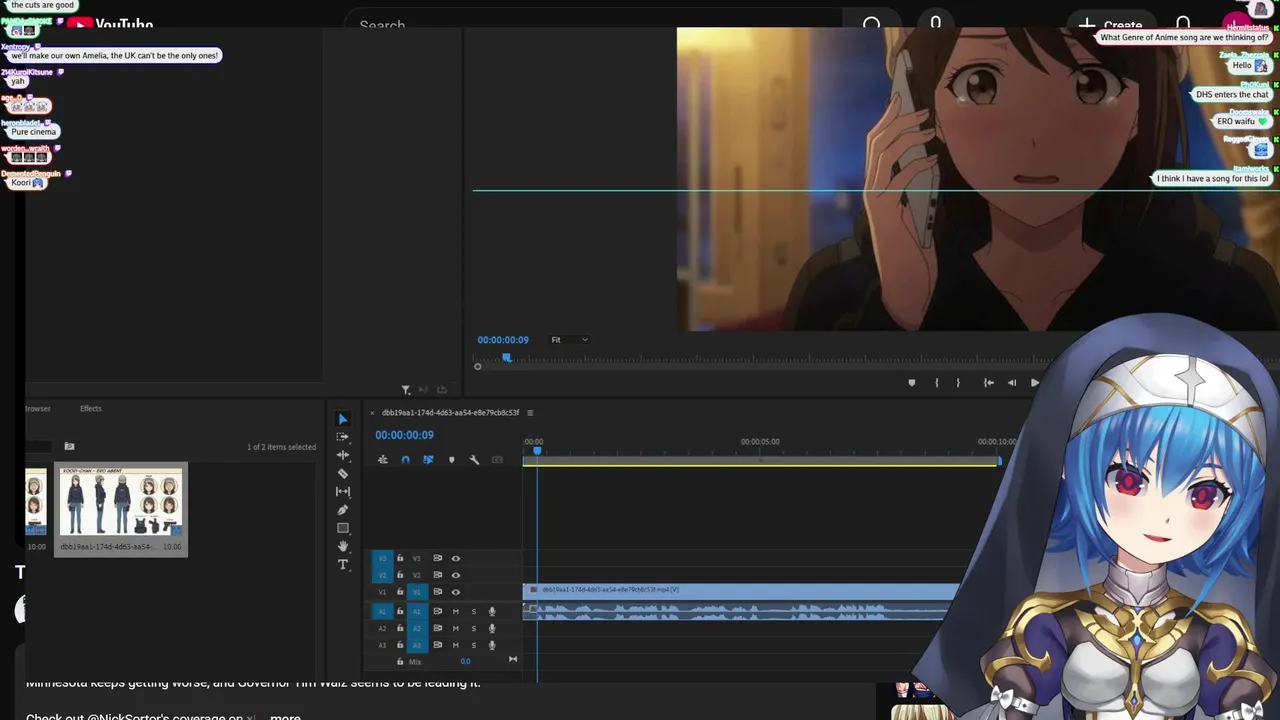Click the A1 source patching button
Image resolution: width=1280 pixels, height=720 pixels.
click(382, 611)
